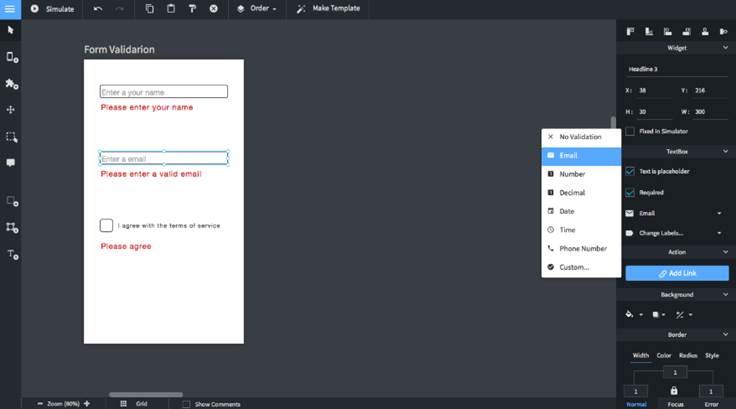Click the Add Link button
This screenshot has width=736, height=409.
(x=677, y=273)
